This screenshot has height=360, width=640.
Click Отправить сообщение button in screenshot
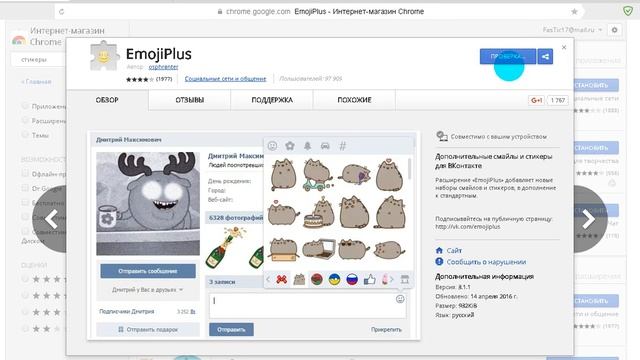point(148,271)
